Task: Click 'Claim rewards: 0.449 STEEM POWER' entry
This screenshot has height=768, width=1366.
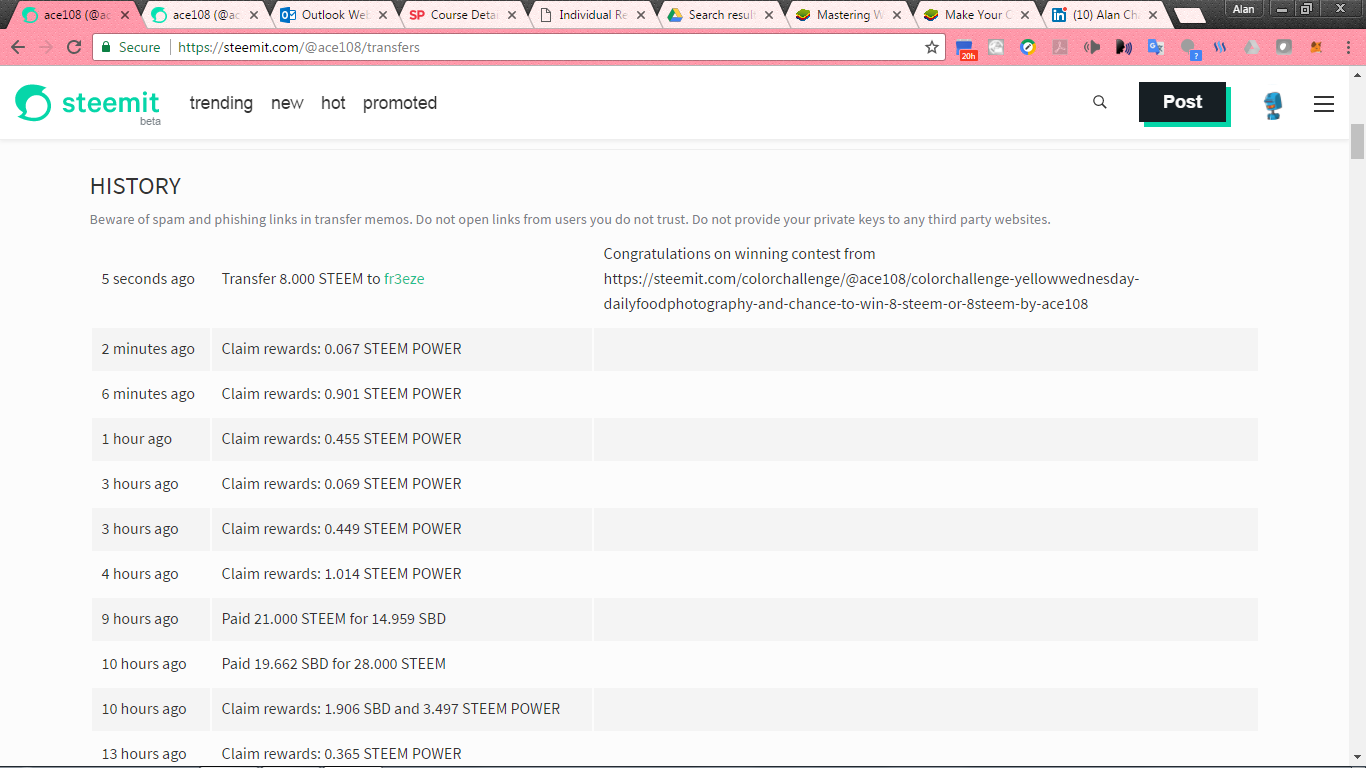Action: tap(342, 529)
